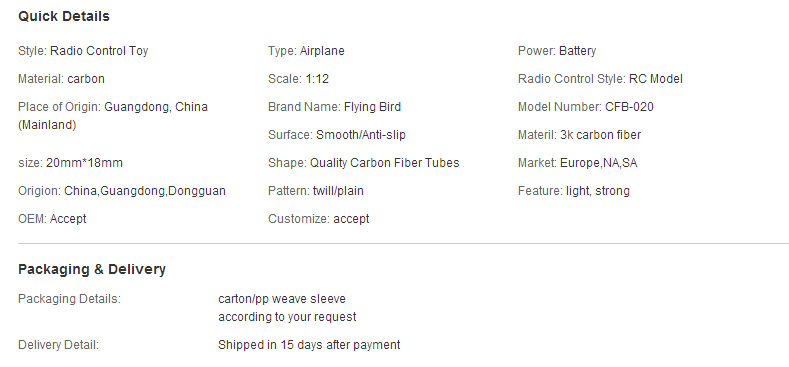Image resolution: width=789 pixels, height=367 pixels.
Task: Select the Style: Radio Control Toy text
Action: tap(83, 51)
